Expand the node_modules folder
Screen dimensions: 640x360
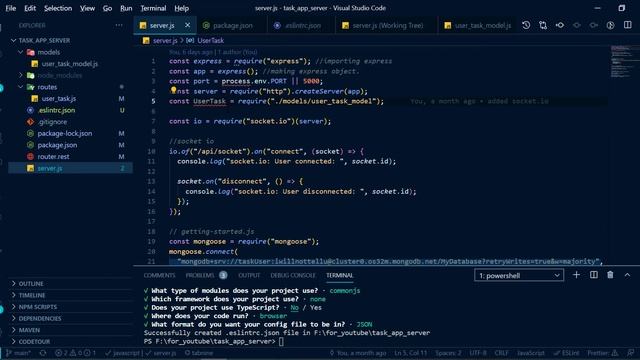20,75
